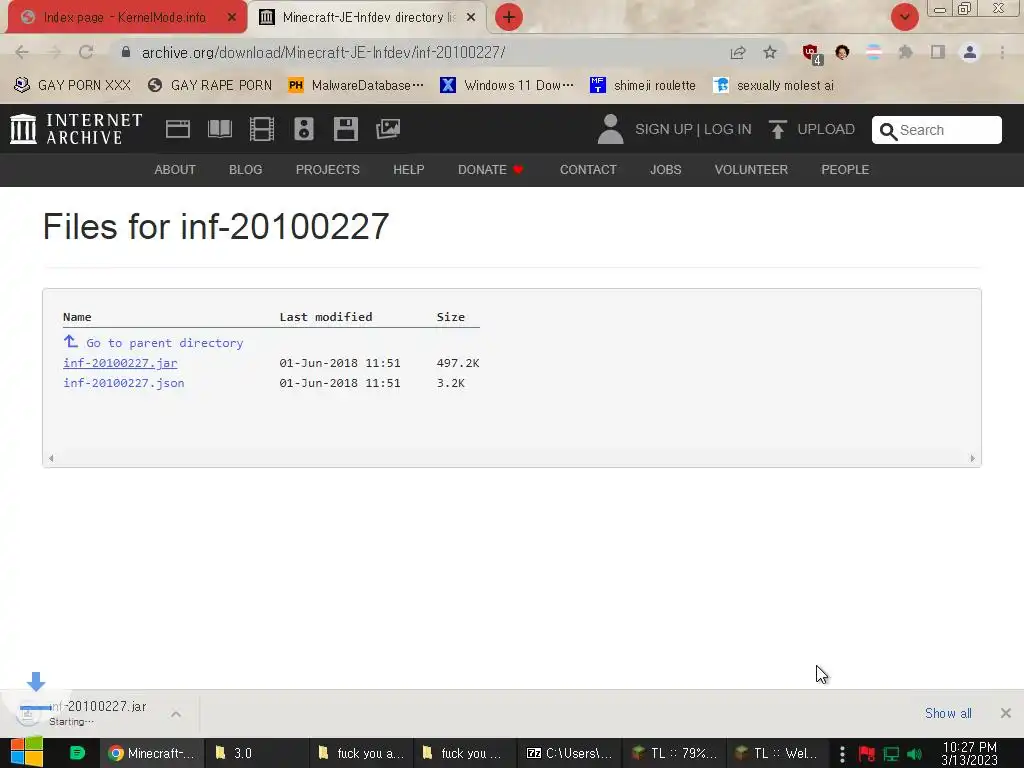This screenshot has width=1024, height=768.
Task: Open the Internet Archive home logo
Action: [x=76, y=129]
